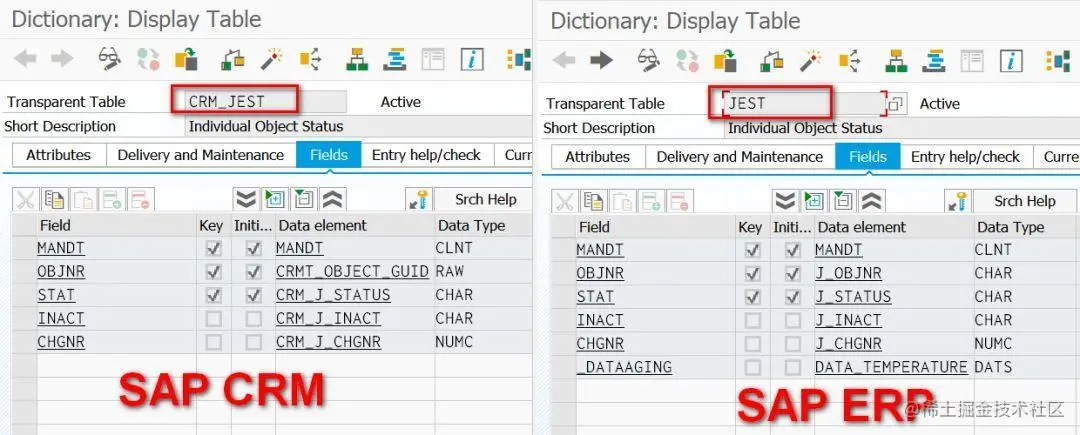Click Display/Change glasses icon in left CRM_JEST window
Viewport: 1080px width, 435px height.
tap(110, 59)
